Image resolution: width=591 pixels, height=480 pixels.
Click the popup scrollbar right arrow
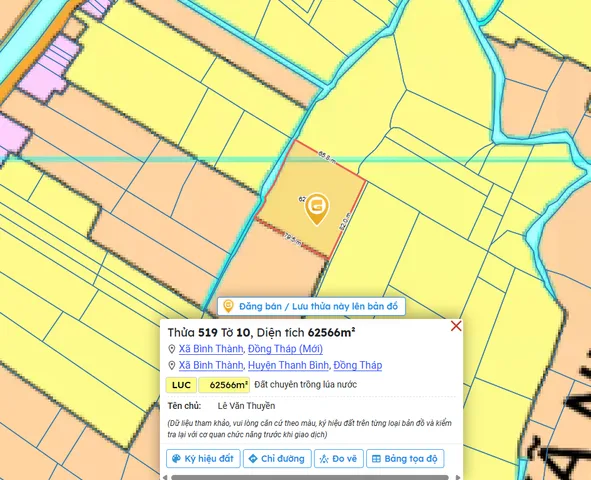458,477
